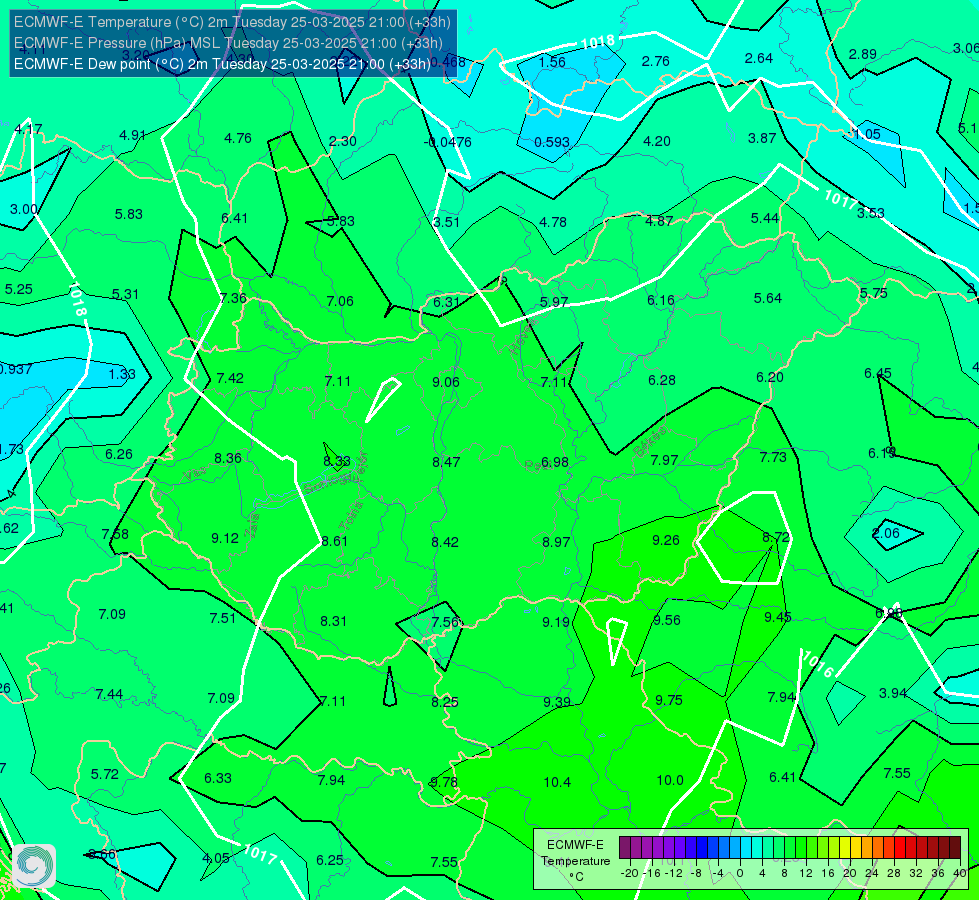This screenshot has width=979, height=900.
Task: Click the map value 7.51
Action: (x=222, y=618)
